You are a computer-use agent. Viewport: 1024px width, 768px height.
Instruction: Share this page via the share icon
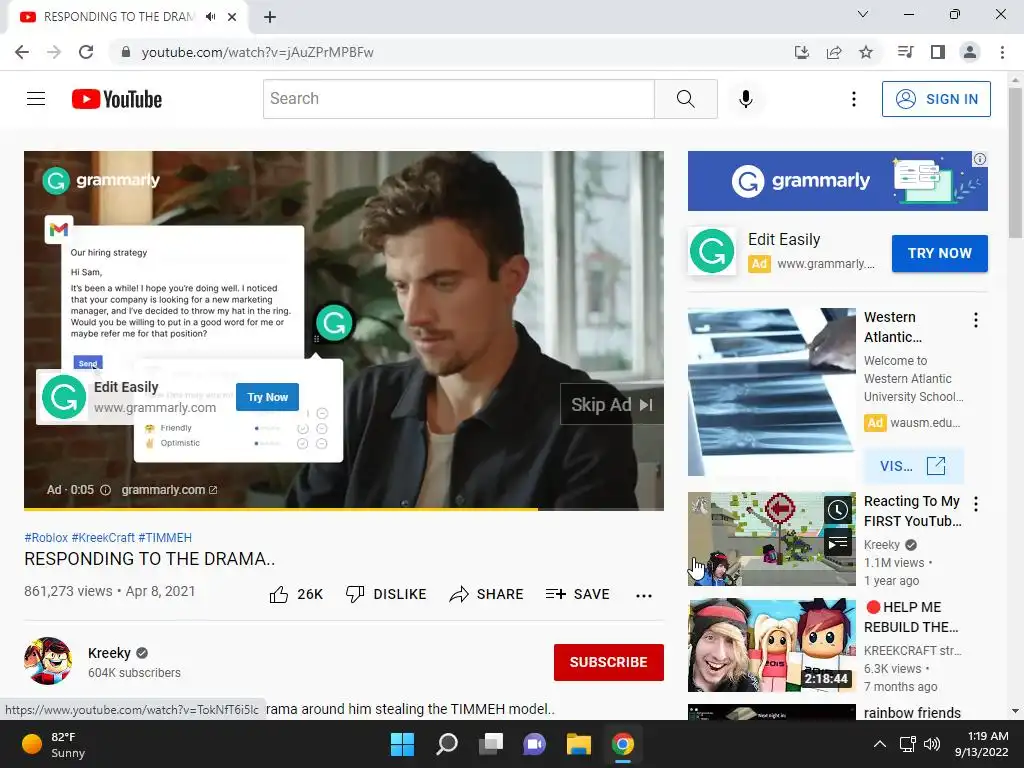coord(834,52)
